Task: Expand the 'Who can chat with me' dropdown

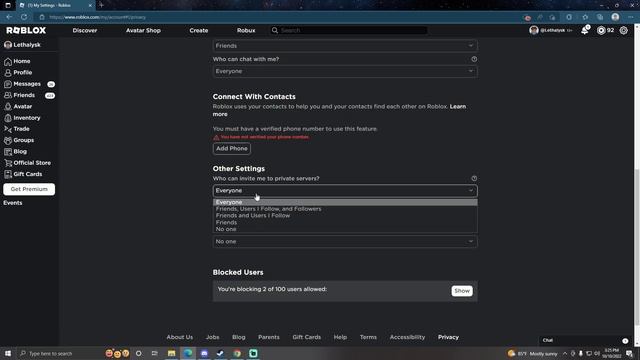Action: click(x=345, y=71)
